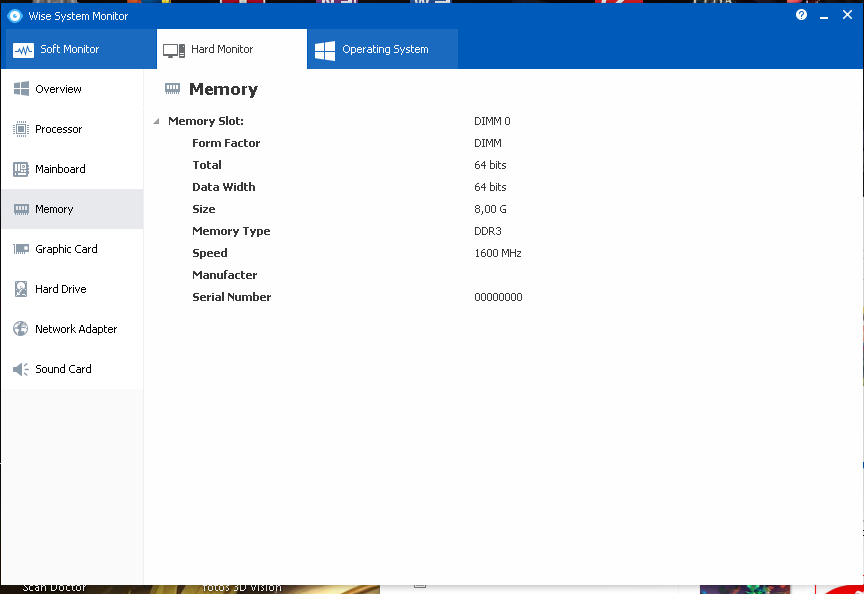Open Hard Drive section
The image size is (864, 594).
pos(72,289)
